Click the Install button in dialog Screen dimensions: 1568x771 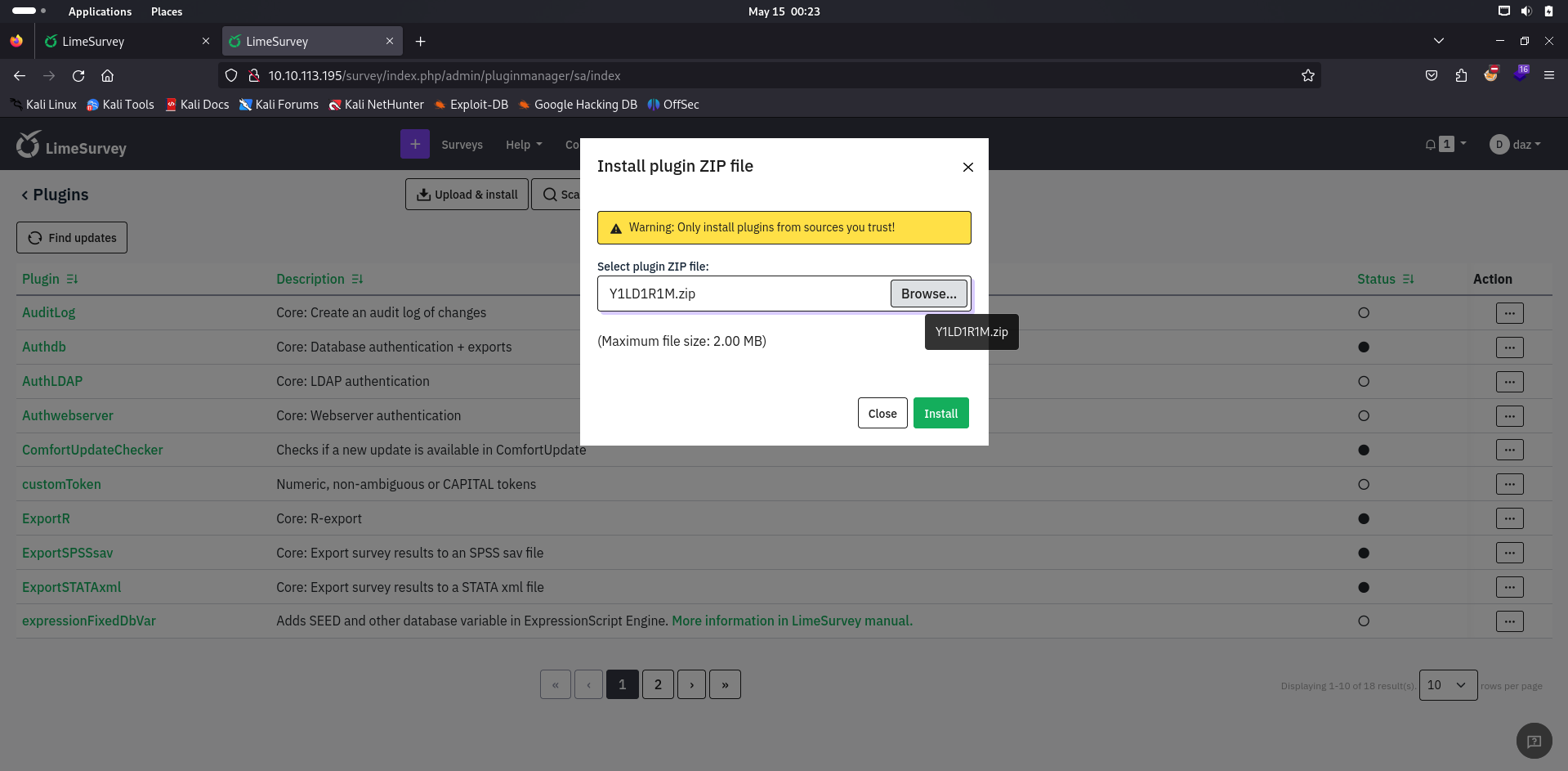[940, 414]
